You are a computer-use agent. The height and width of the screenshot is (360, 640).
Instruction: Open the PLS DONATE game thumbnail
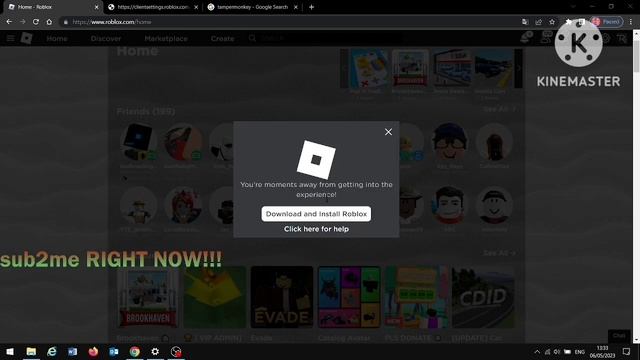point(416,297)
